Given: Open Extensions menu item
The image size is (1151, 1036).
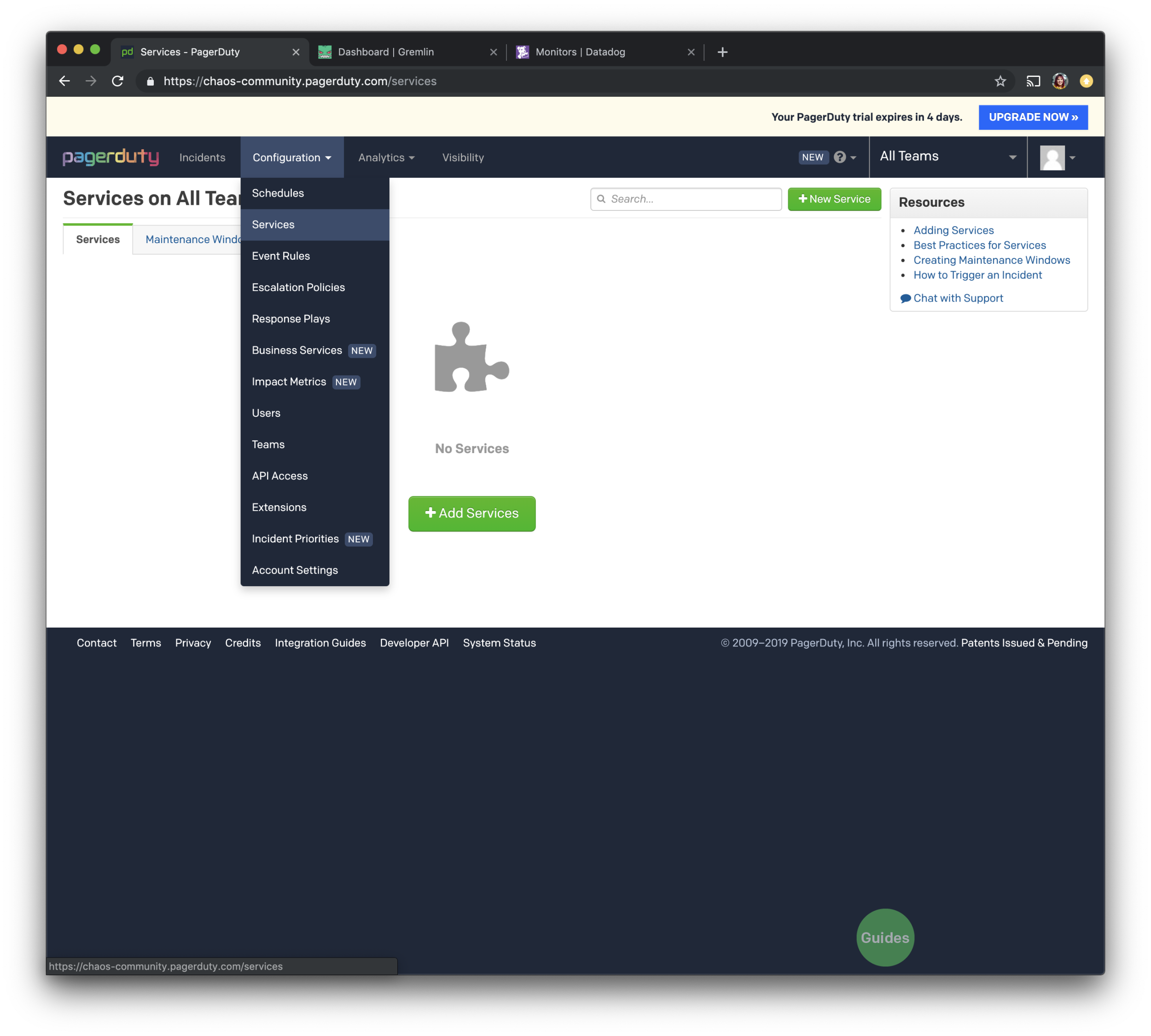Looking at the screenshot, I should [x=315, y=507].
